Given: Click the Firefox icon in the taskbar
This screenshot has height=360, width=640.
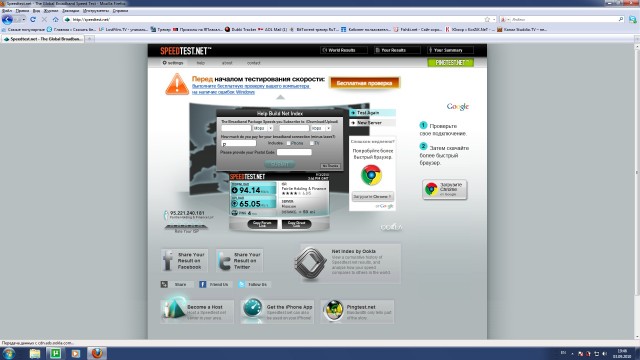Looking at the screenshot, I should click(97, 353).
